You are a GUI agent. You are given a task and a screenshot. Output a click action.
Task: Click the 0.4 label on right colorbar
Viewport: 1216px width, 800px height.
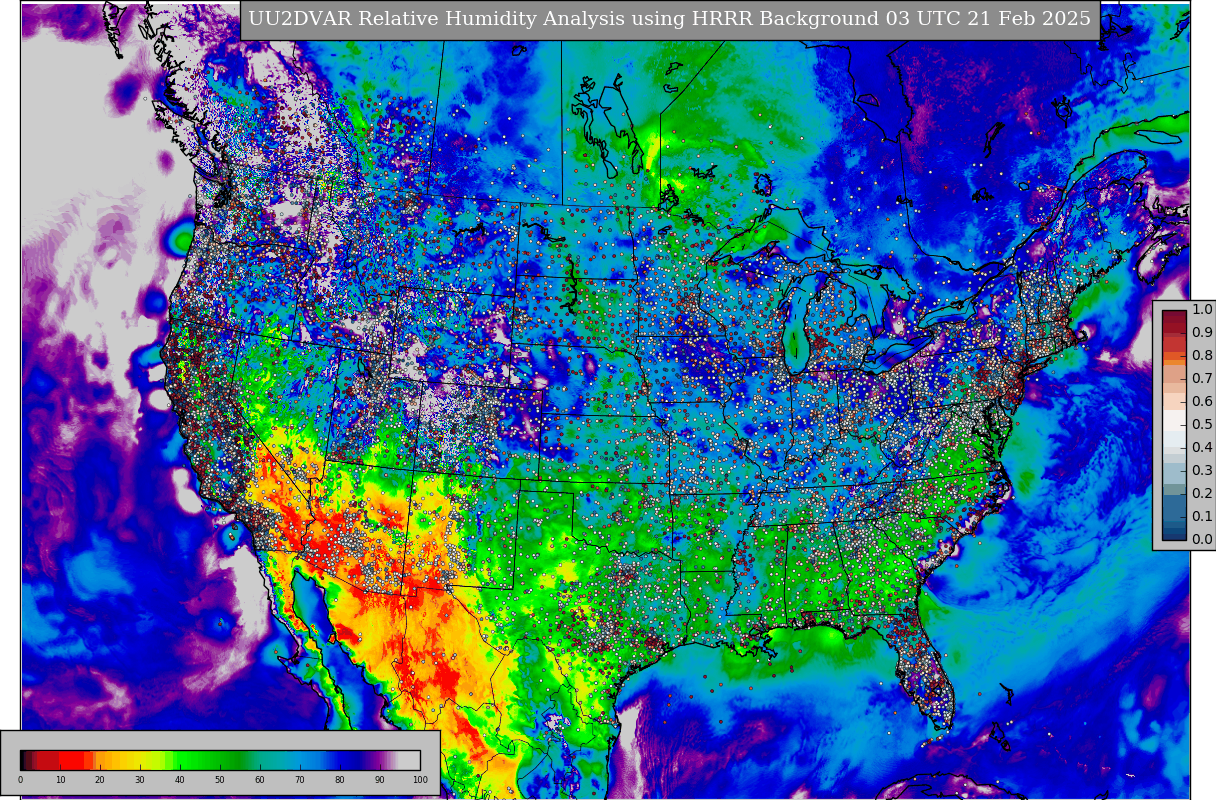[x=1202, y=448]
